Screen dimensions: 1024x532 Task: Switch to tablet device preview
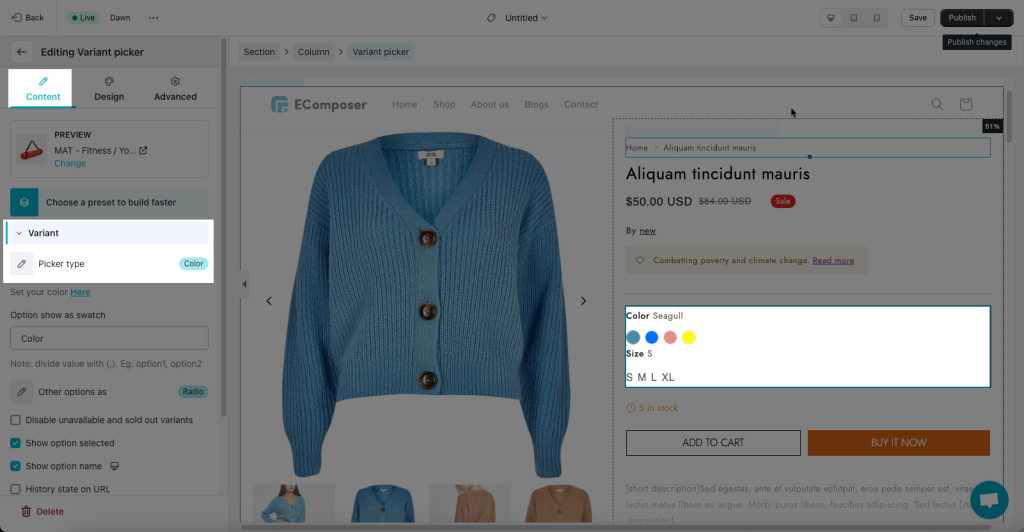click(854, 18)
